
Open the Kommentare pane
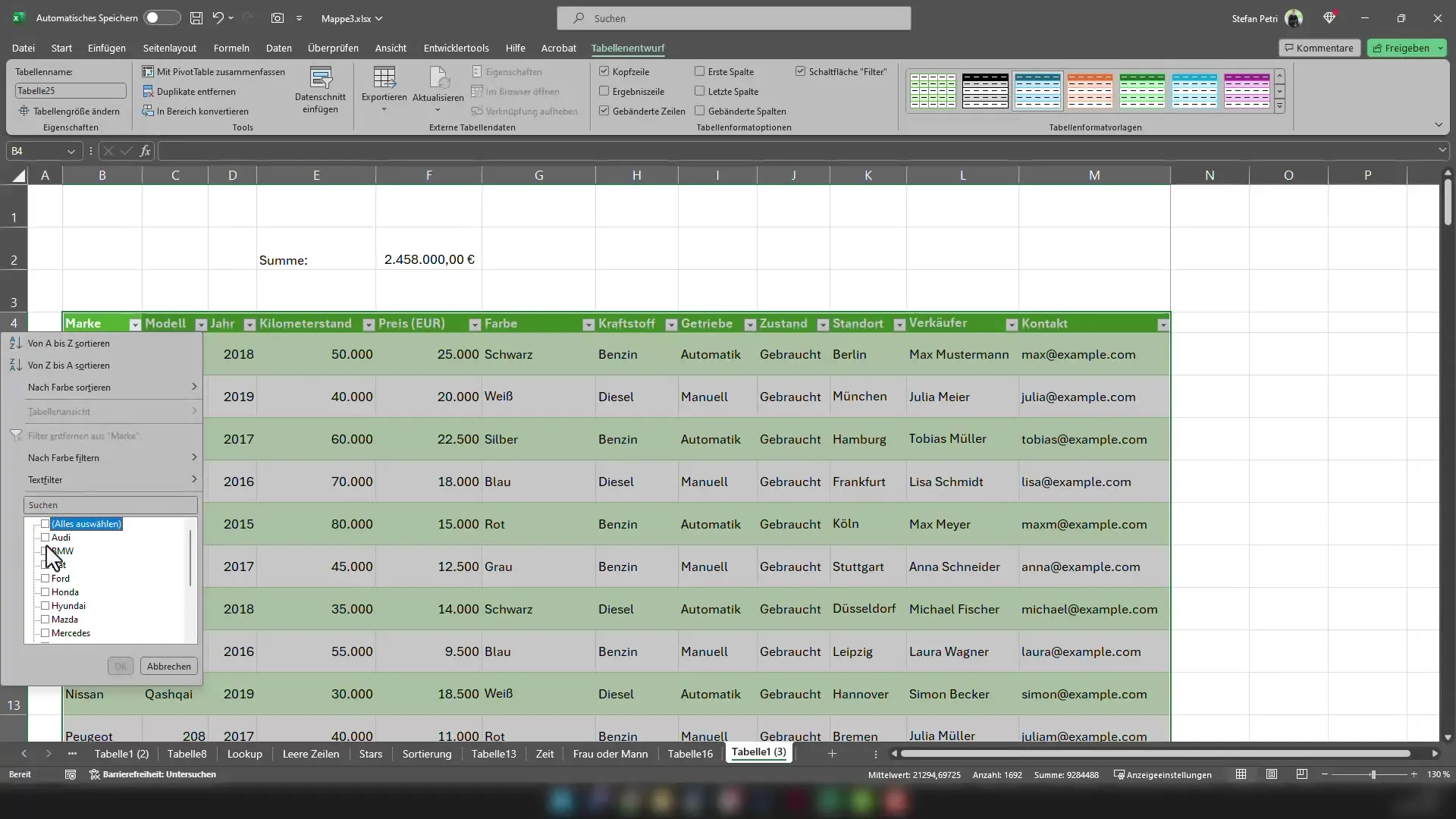tap(1319, 48)
